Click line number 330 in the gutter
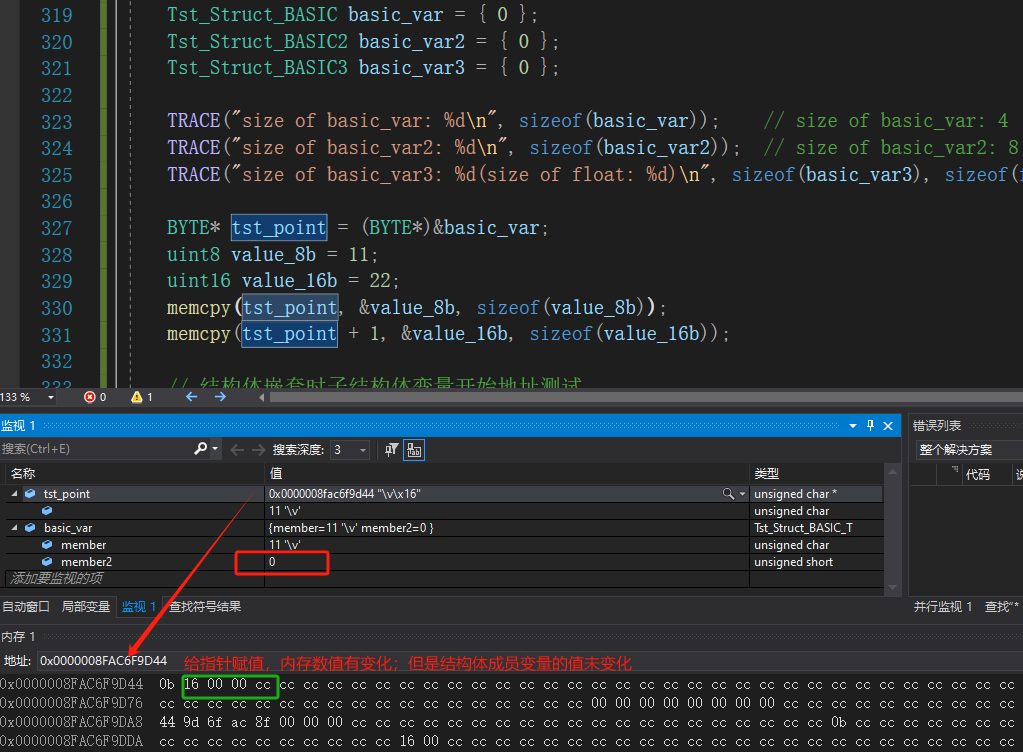 coord(57,308)
